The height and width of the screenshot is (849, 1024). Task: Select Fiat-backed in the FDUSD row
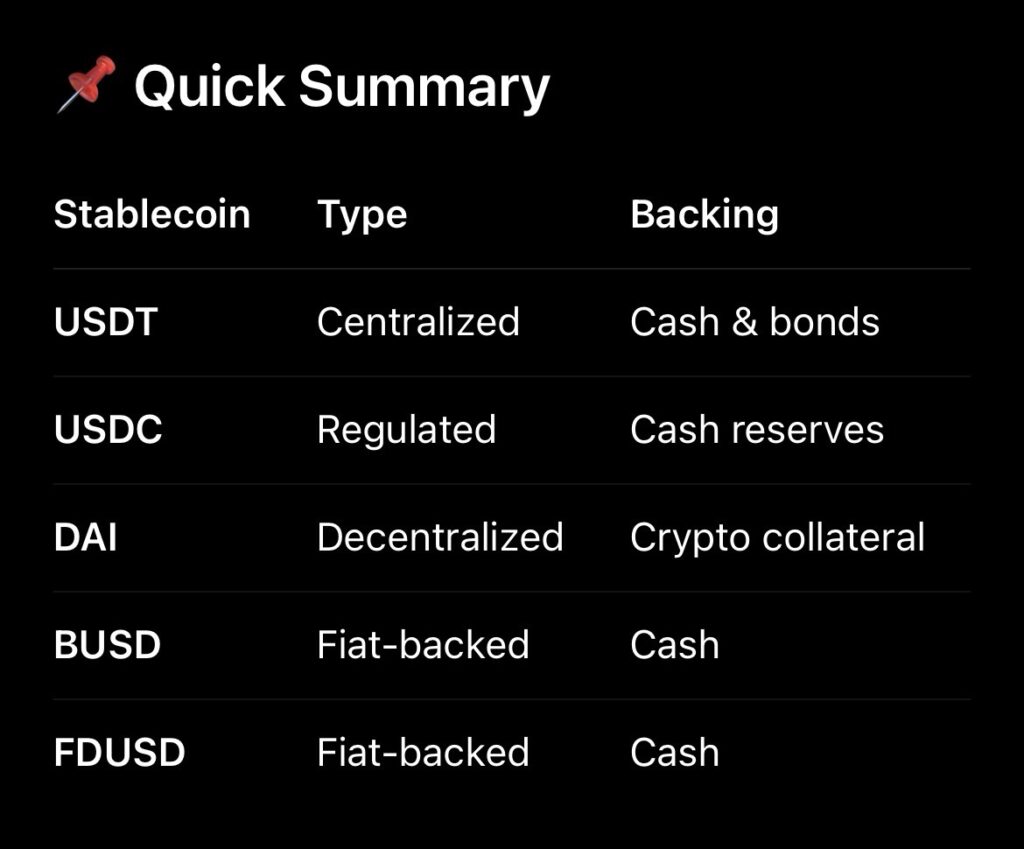coord(423,753)
